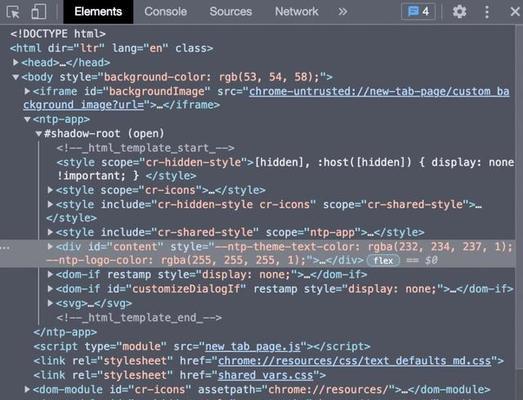
Task: Collapse the ntp-app element
Action: point(27,119)
